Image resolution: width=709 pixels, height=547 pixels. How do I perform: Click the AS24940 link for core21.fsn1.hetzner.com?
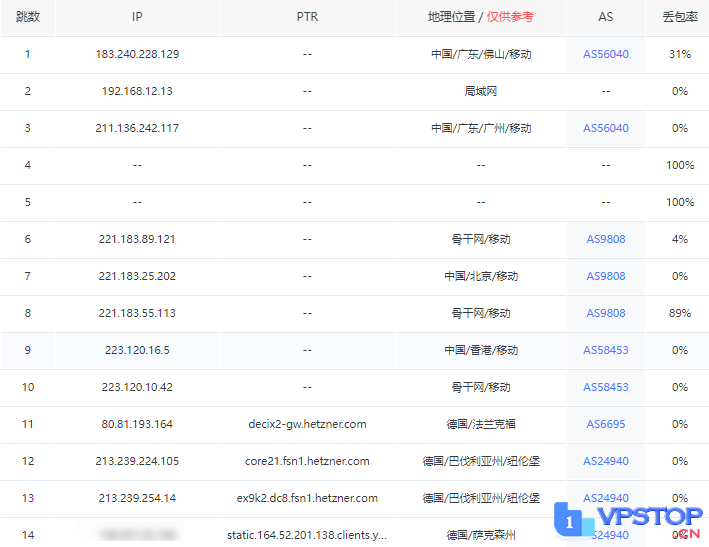[605, 461]
